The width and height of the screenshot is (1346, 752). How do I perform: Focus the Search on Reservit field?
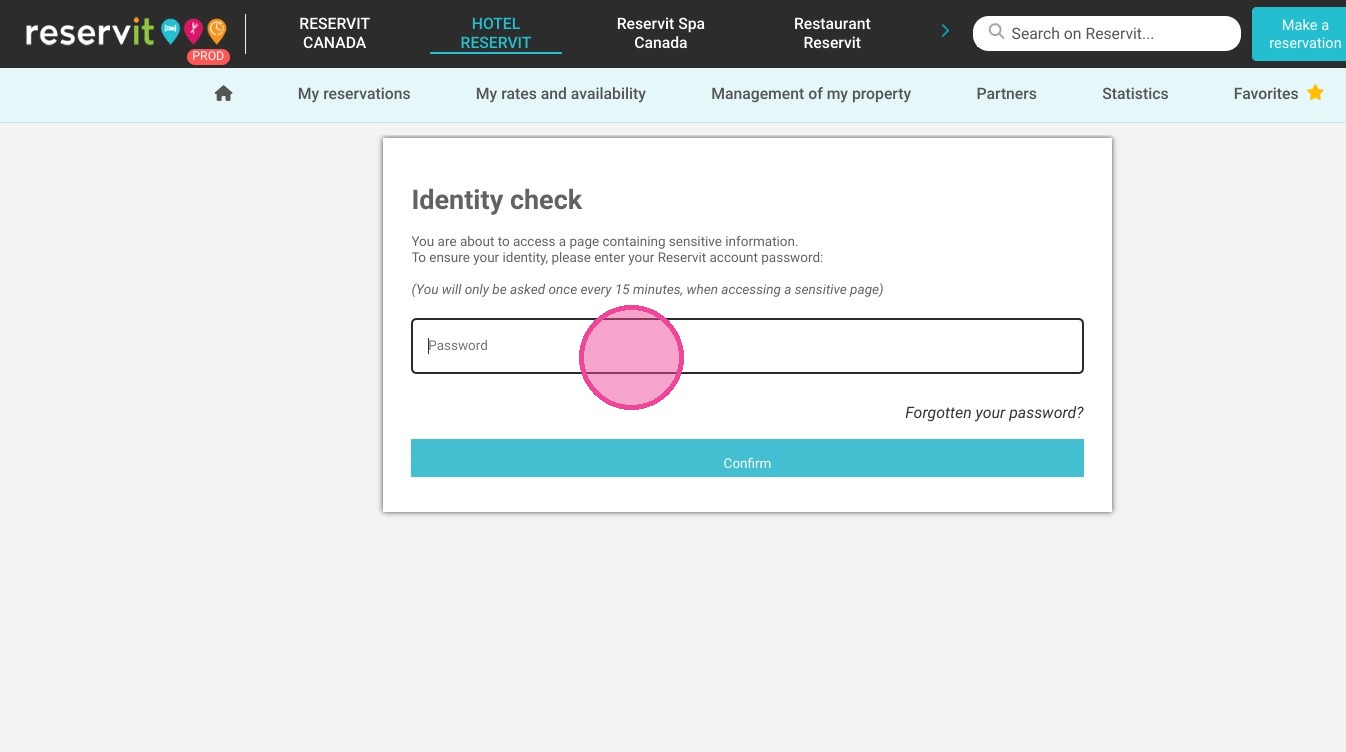click(x=1107, y=33)
